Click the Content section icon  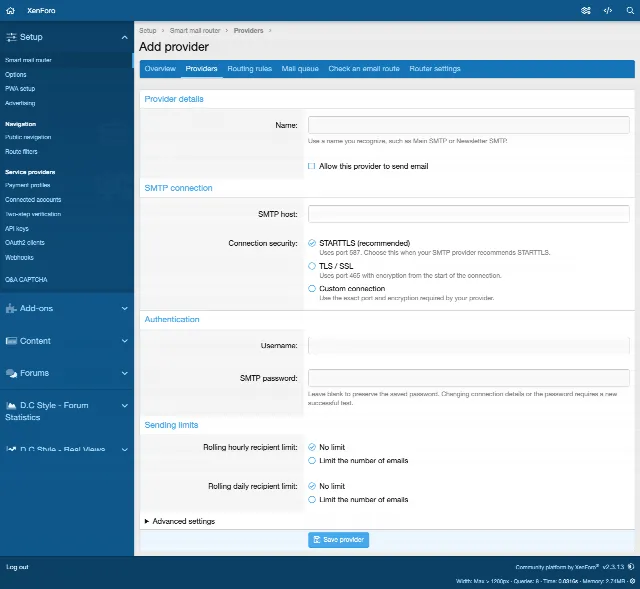(x=11, y=341)
